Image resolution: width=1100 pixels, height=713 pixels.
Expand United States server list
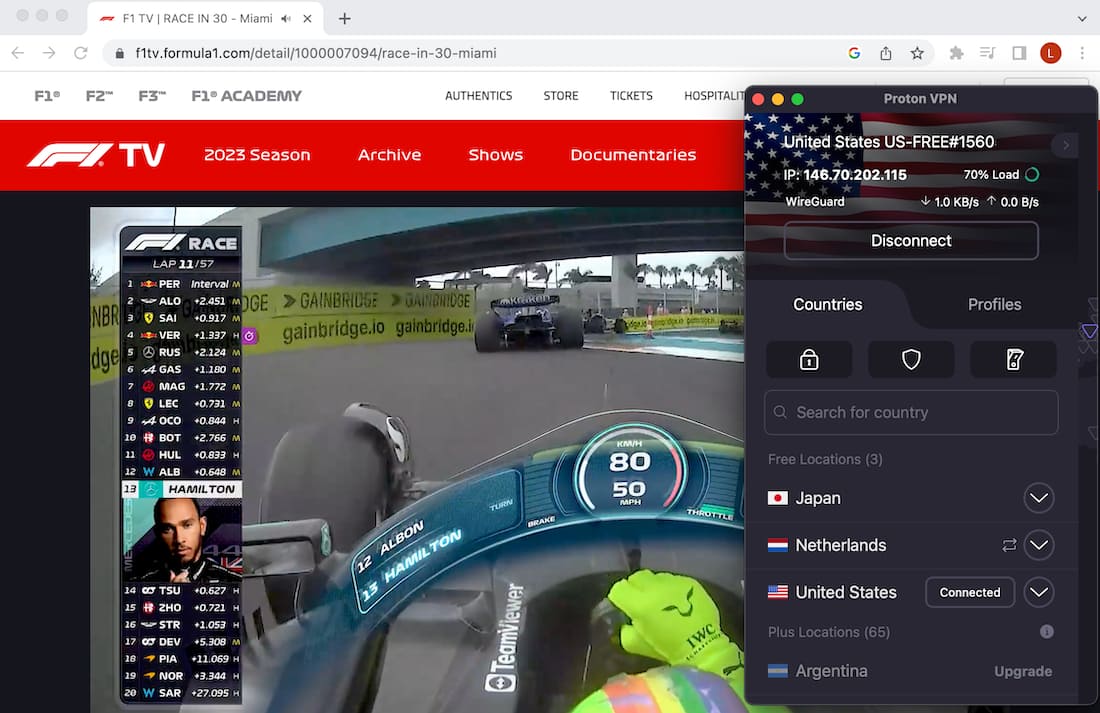[1038, 592]
